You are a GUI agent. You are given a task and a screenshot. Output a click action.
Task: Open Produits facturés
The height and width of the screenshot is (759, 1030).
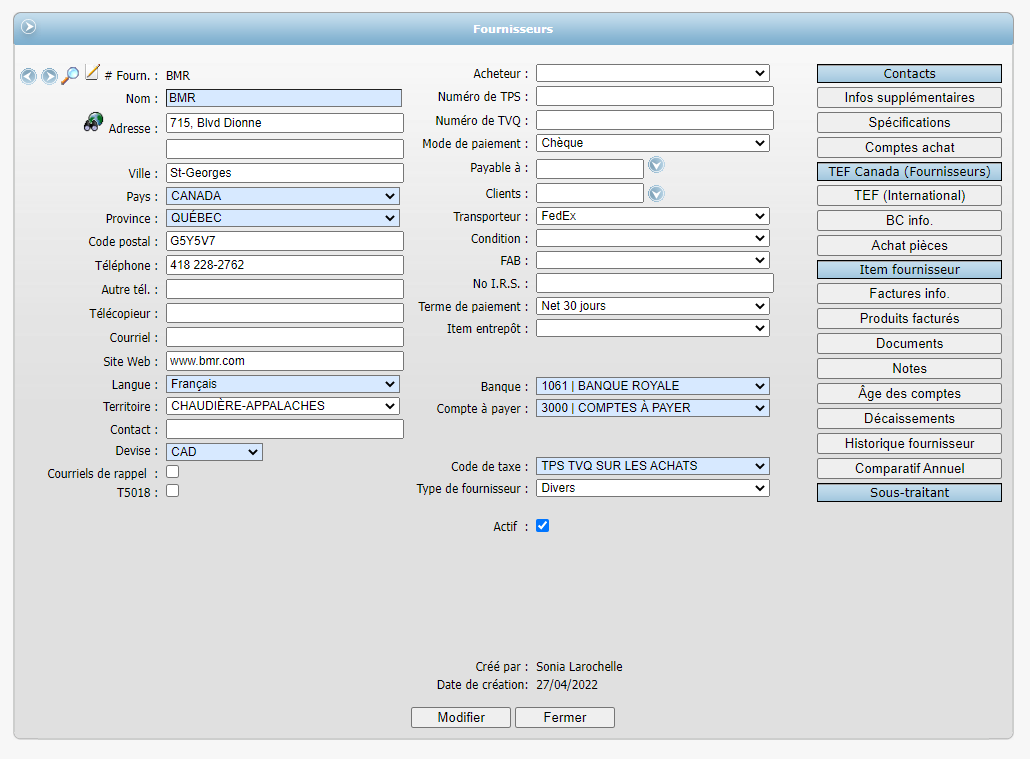coord(909,319)
